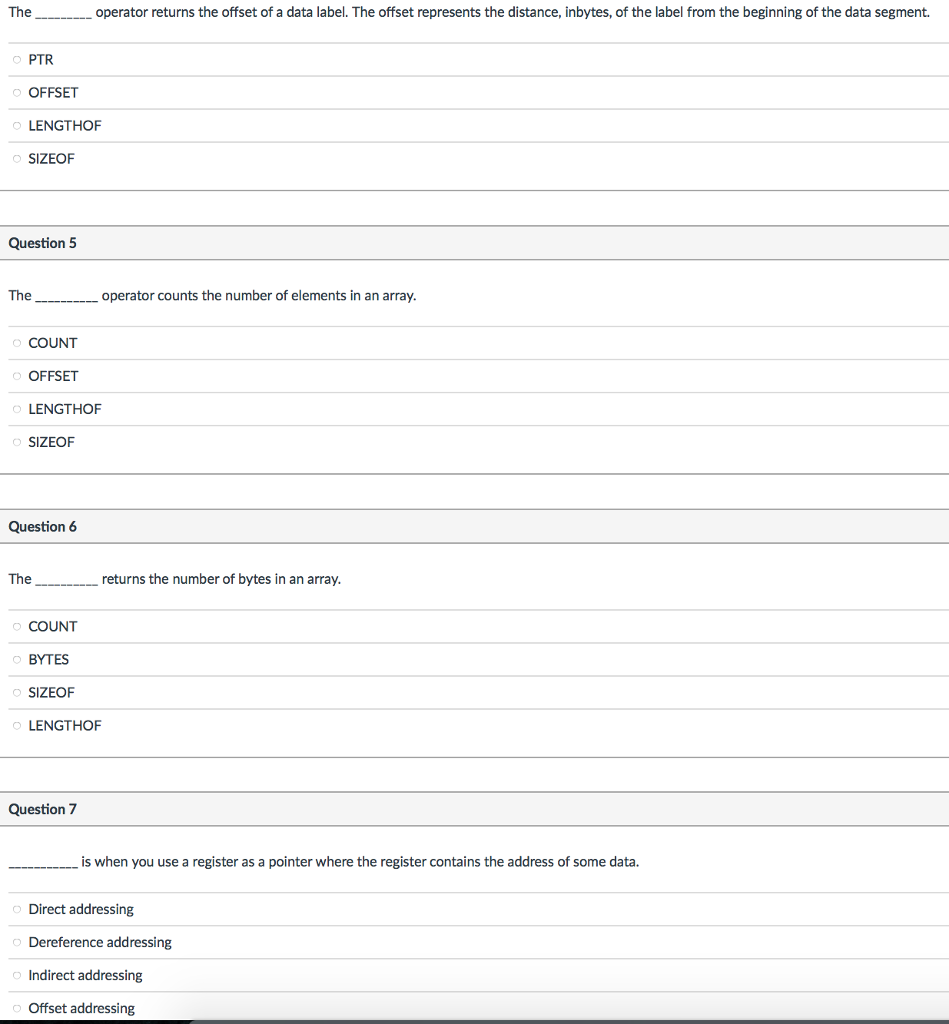Choose OFFSET for the data label question
The image size is (949, 1024).
pyautogui.click(x=17, y=92)
